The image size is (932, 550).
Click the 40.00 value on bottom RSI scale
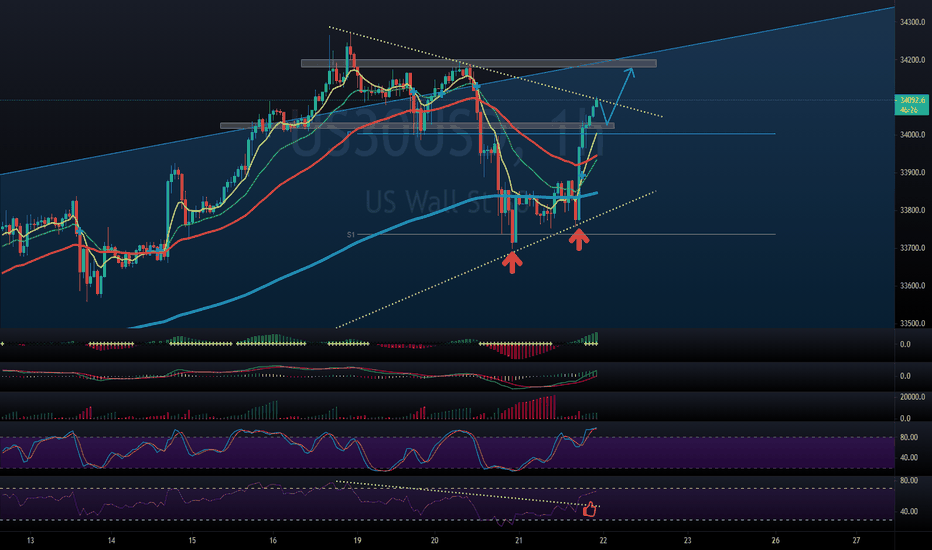(909, 511)
